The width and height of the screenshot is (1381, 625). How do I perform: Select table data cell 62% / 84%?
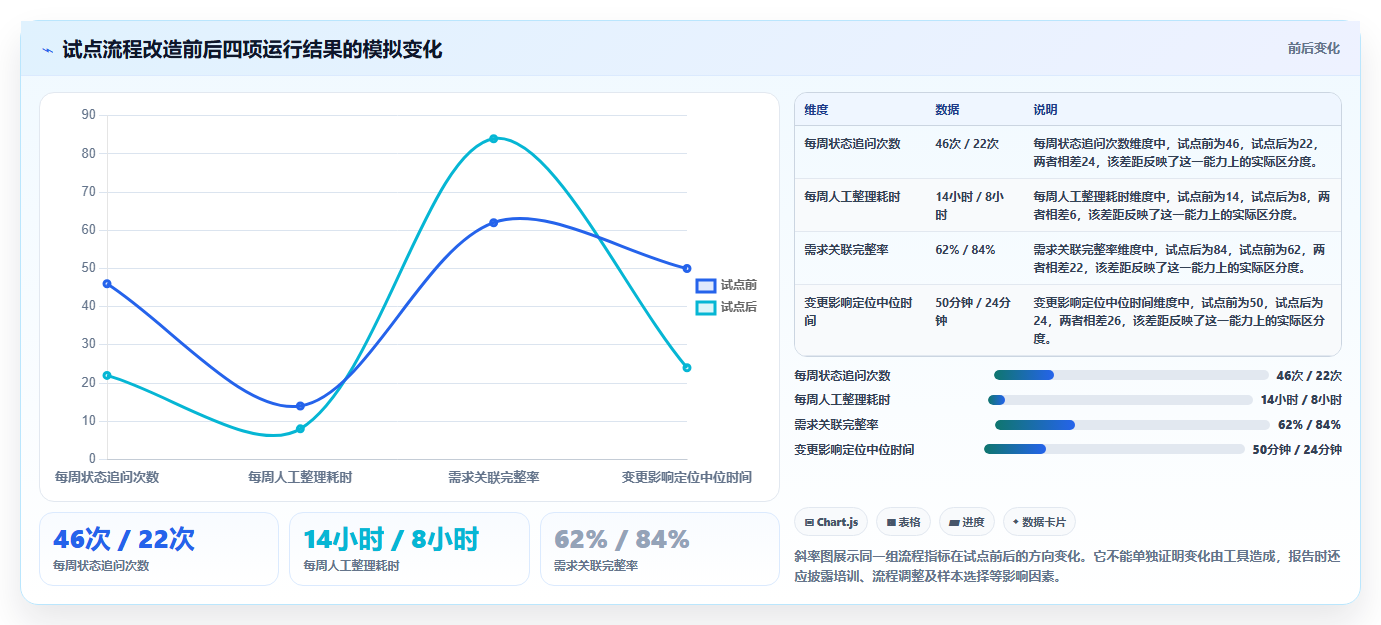(x=965, y=250)
